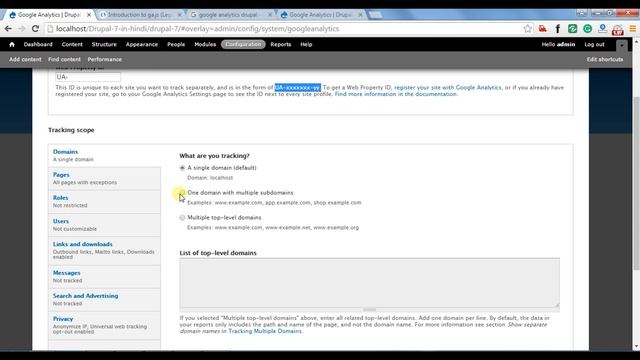Screen dimensions: 640x360
Task: Click the green circle extension icon
Action: (587, 29)
